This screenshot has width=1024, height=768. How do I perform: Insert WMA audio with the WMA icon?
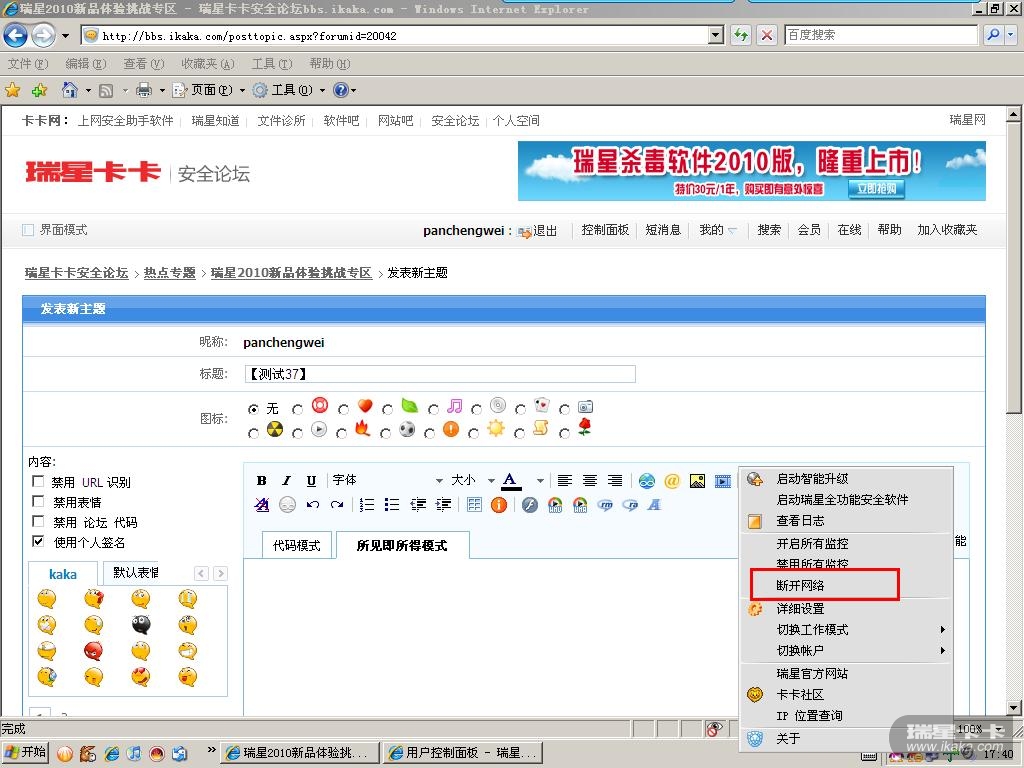(x=580, y=505)
